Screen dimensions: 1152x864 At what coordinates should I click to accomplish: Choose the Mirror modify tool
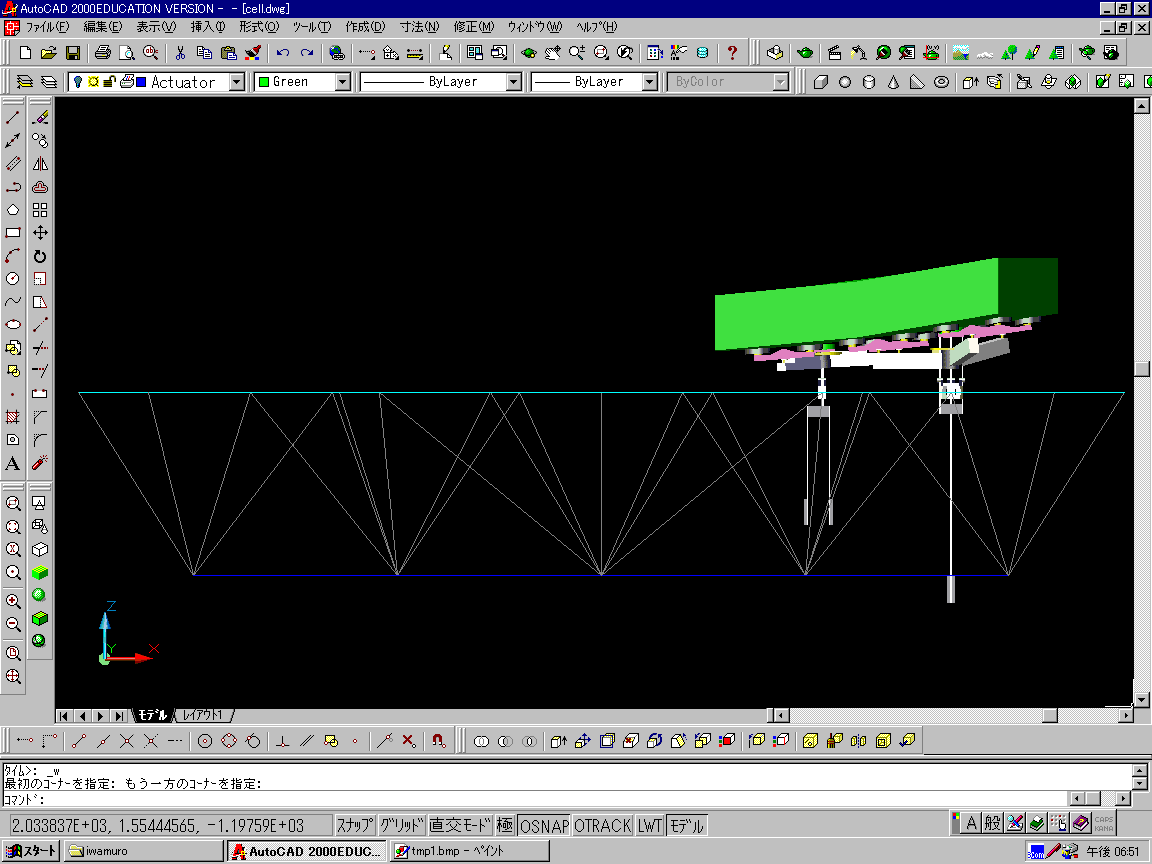(x=40, y=164)
